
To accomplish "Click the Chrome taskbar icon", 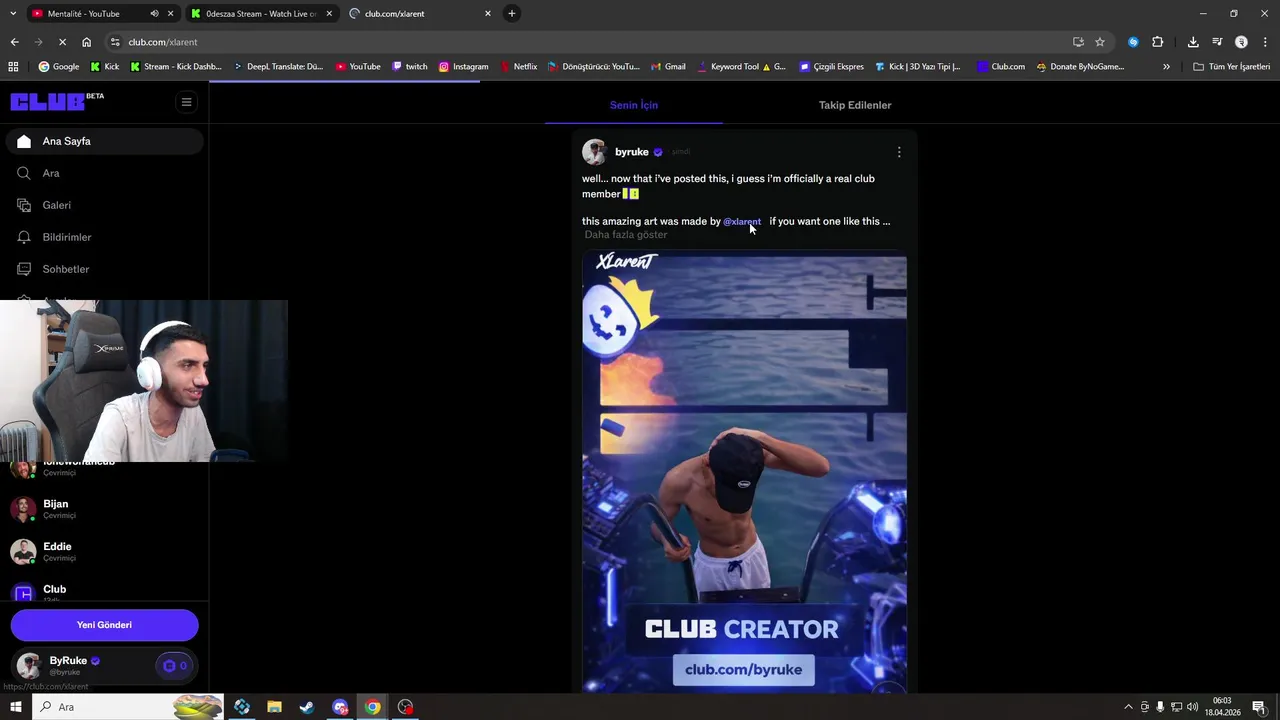I will [372, 707].
